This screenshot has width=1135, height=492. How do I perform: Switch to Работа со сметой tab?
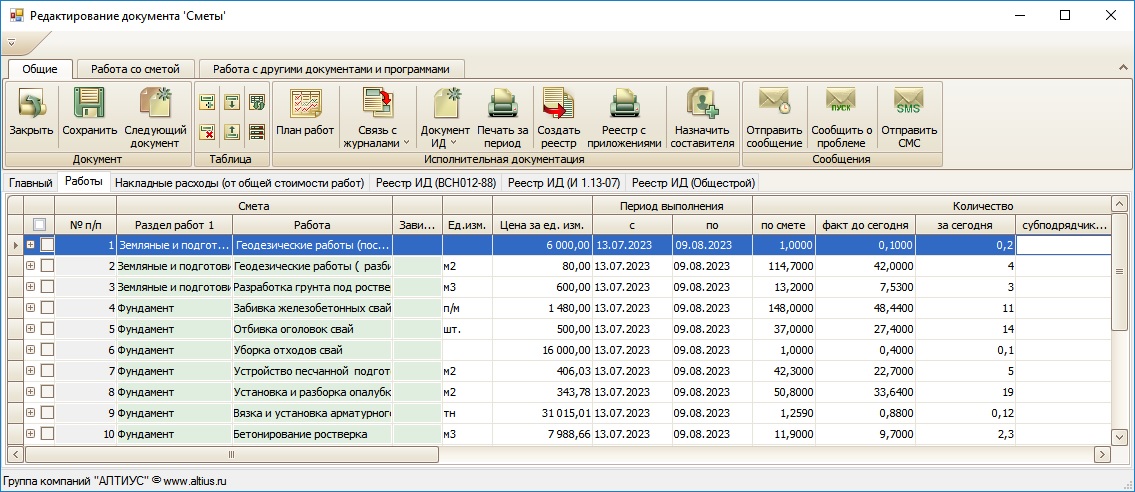click(135, 69)
